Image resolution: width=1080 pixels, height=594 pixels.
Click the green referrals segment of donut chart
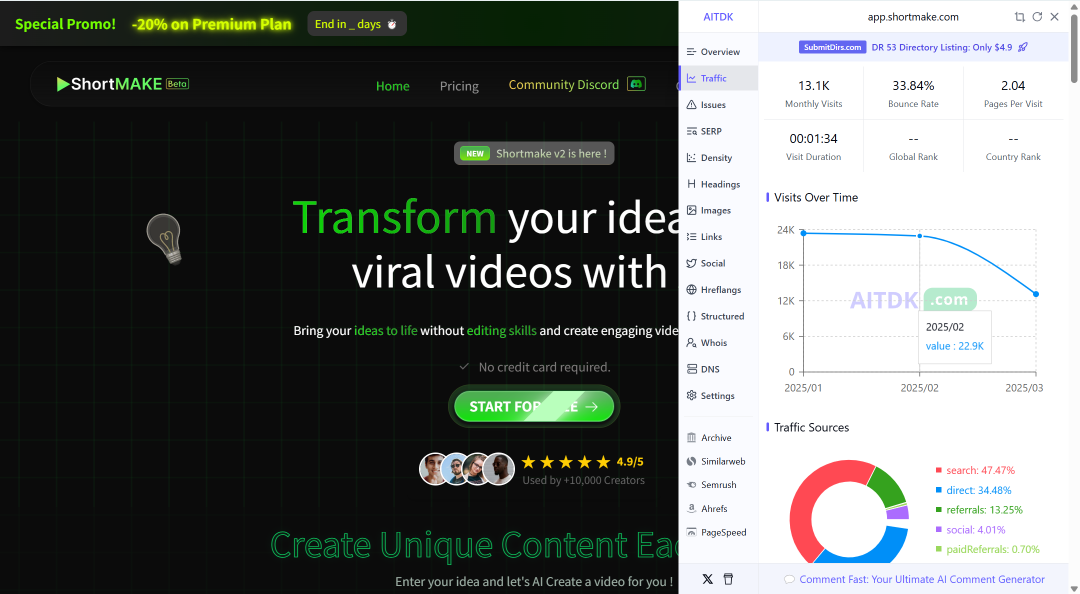click(x=889, y=488)
